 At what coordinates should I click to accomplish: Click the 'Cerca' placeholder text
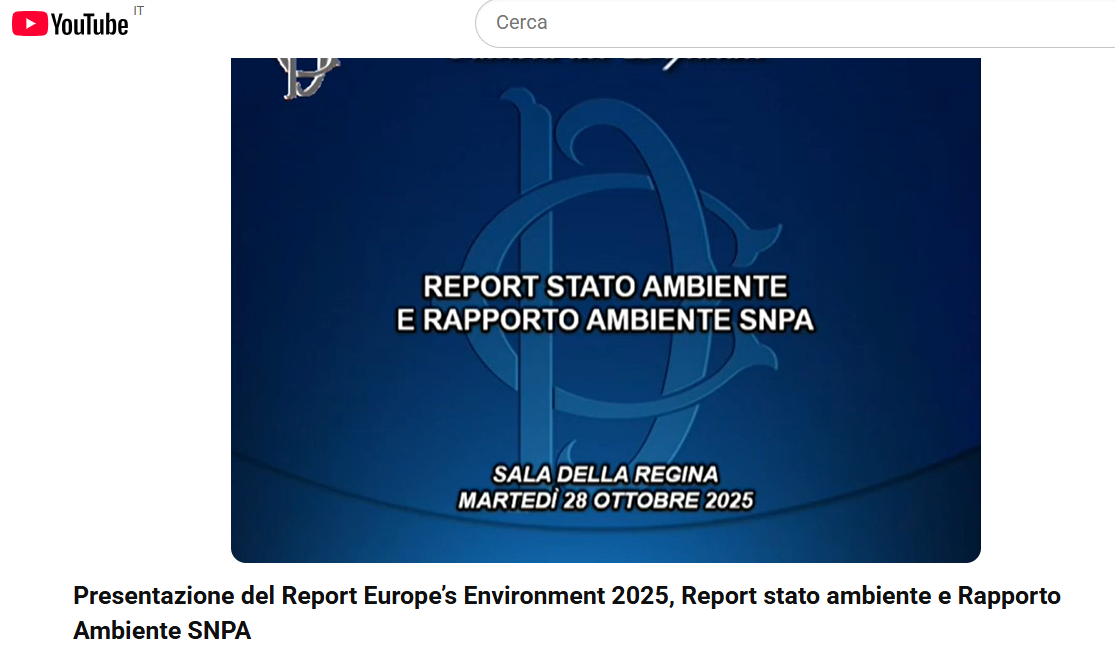pos(522,23)
